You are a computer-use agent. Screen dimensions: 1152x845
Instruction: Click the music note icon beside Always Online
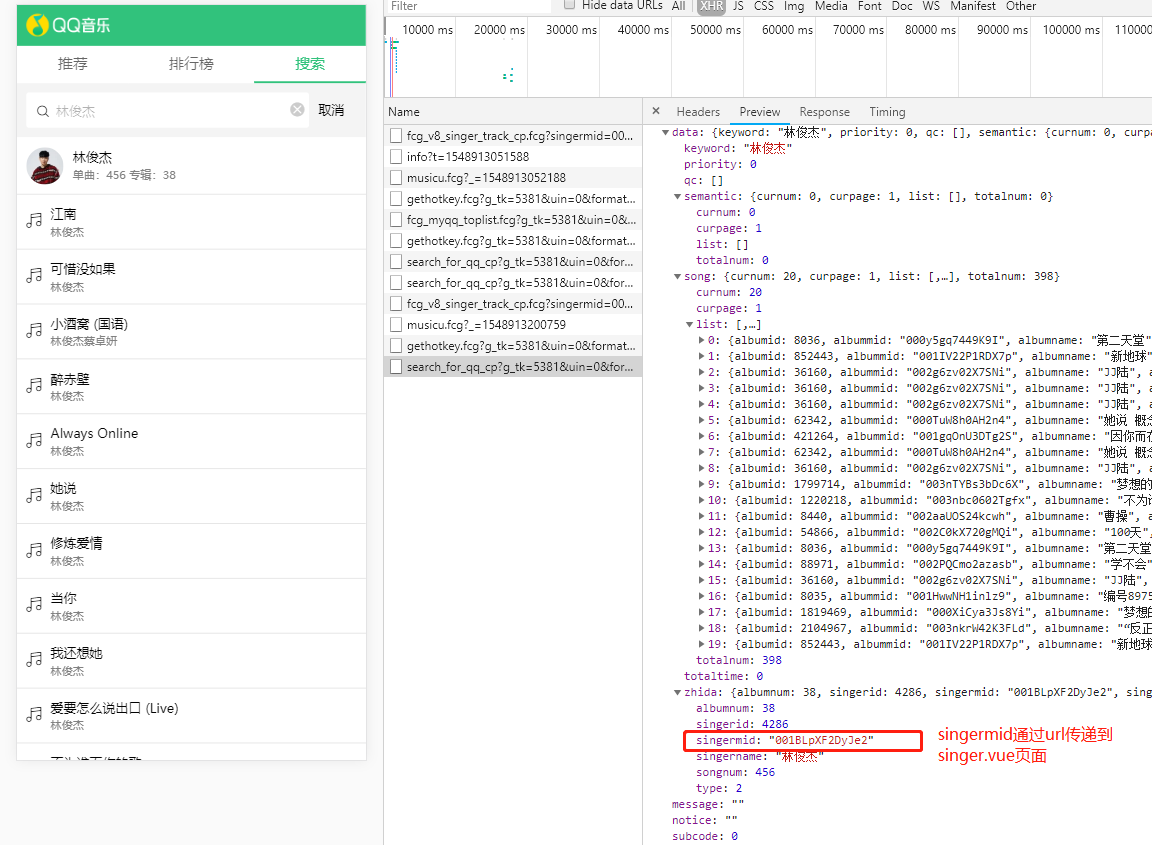coord(34,440)
